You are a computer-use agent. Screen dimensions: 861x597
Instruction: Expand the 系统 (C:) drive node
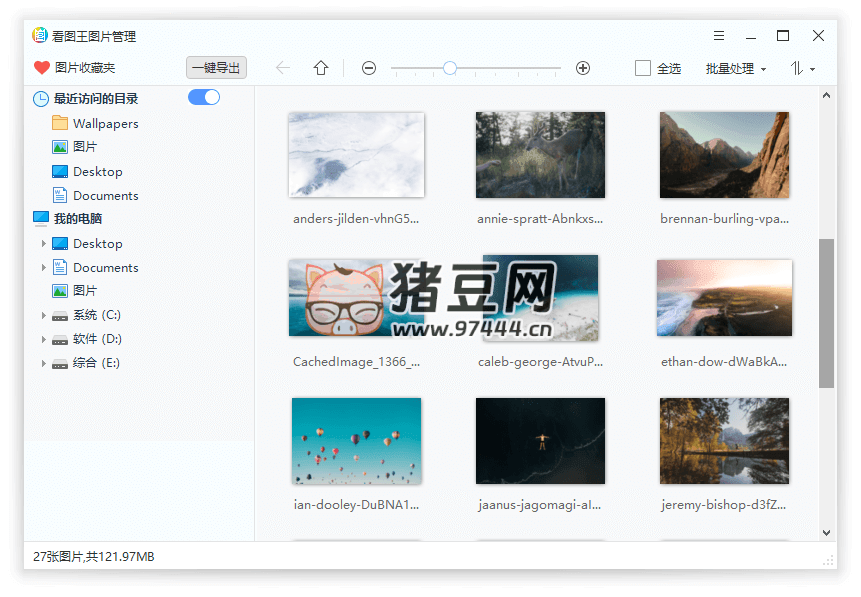(x=43, y=315)
